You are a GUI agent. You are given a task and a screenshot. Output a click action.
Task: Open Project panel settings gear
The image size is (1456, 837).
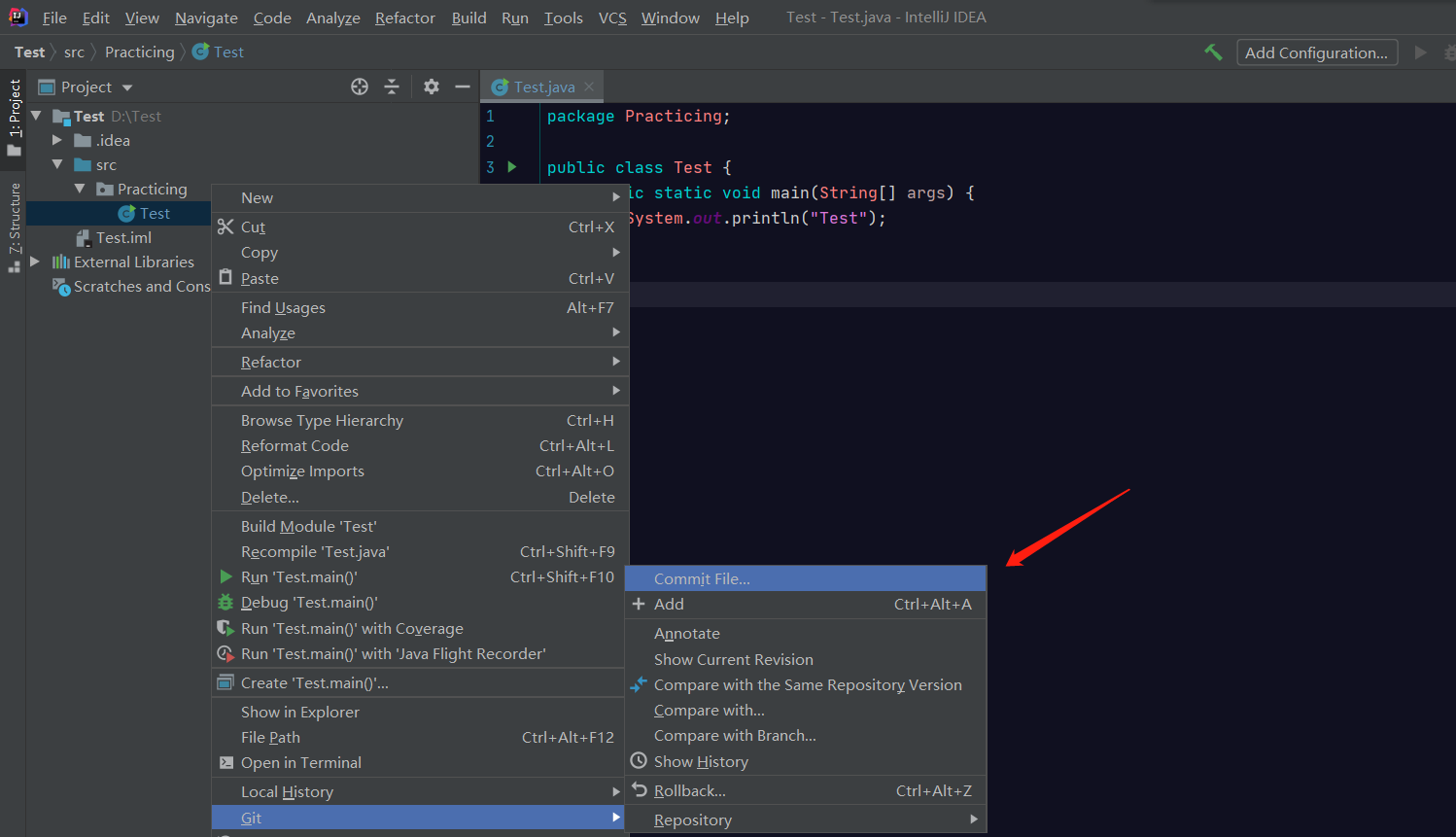tap(432, 87)
